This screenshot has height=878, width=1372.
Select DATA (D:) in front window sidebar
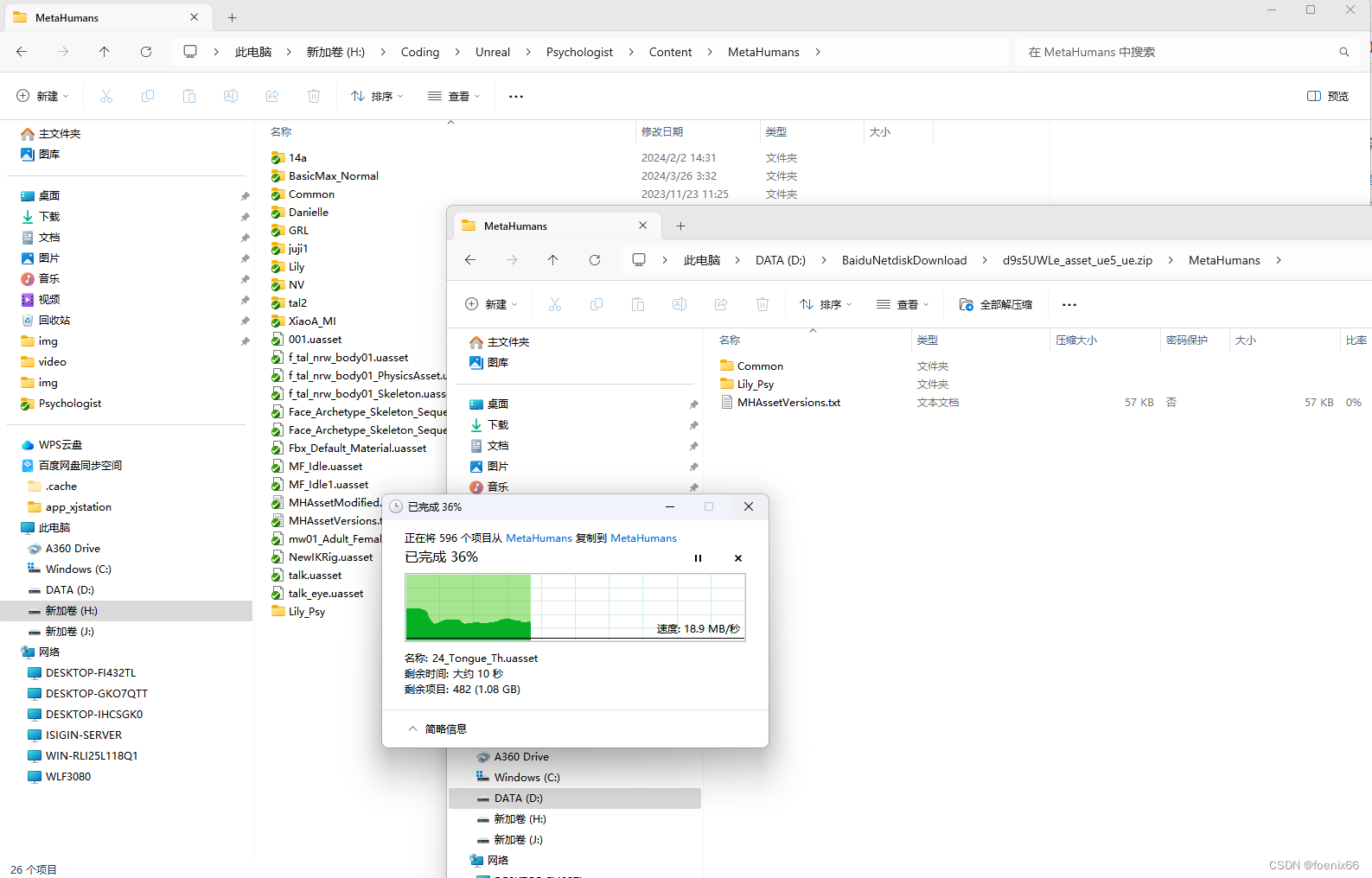click(575, 798)
